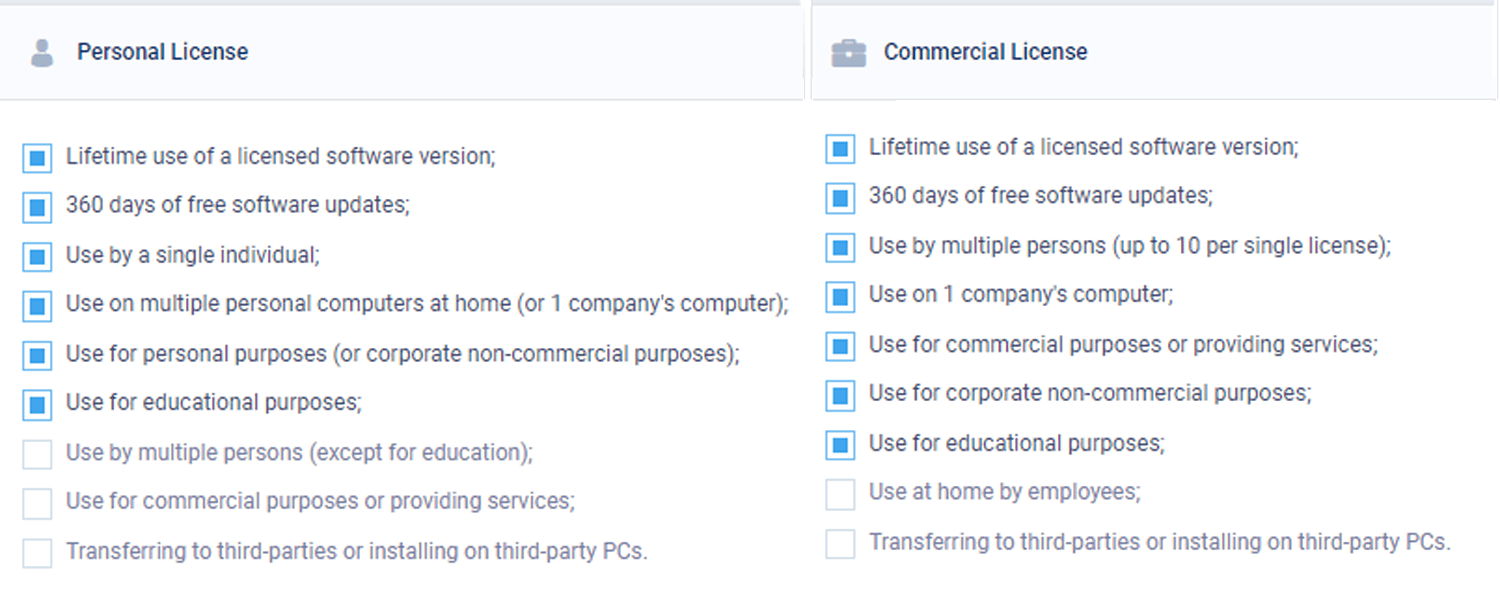Toggle Personal 'Use for educational purposes' checkbox
This screenshot has height=600, width=1500.
37,405
